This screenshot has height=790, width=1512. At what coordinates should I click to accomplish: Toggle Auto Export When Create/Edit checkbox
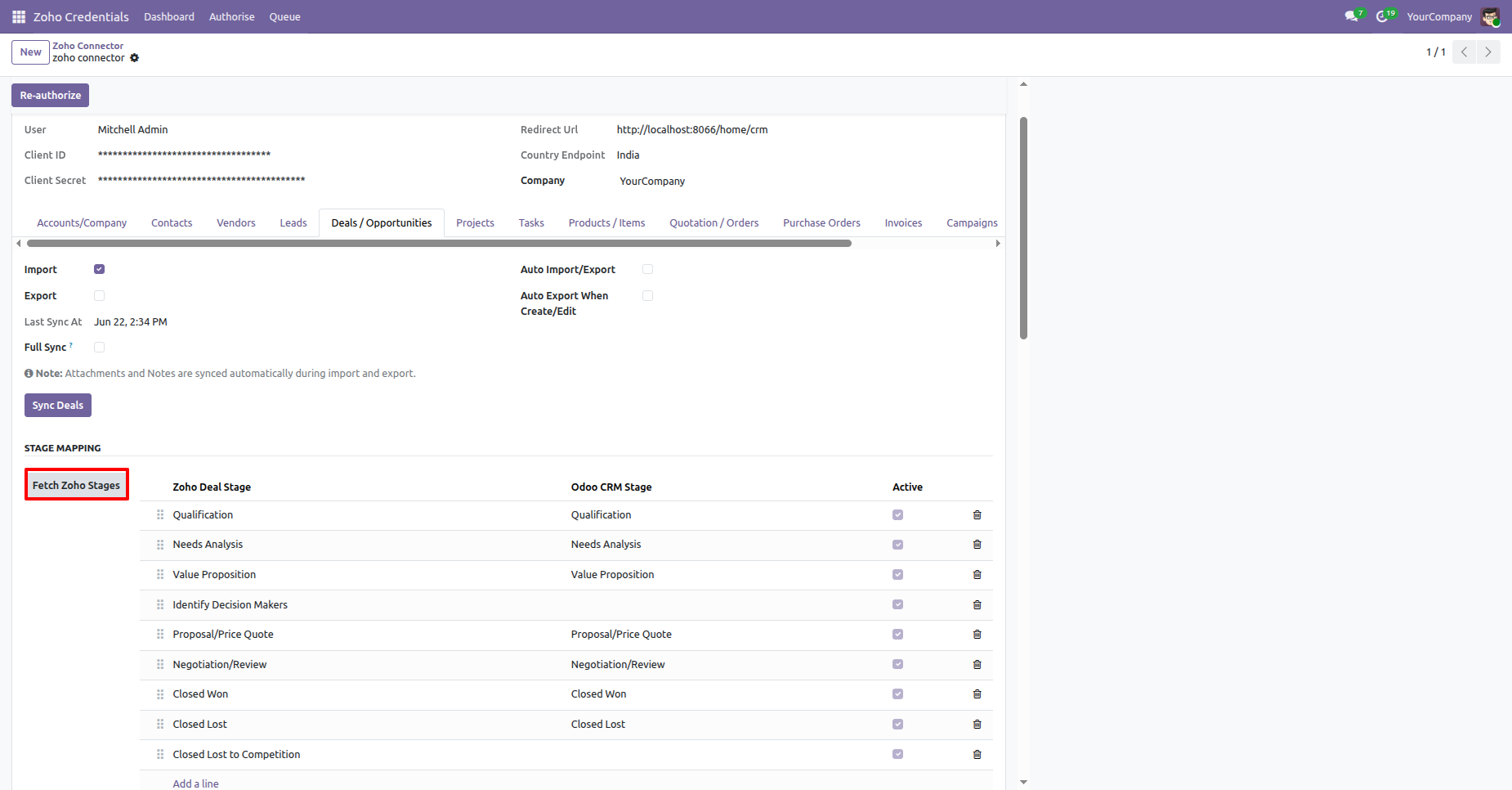pyautogui.click(x=647, y=295)
